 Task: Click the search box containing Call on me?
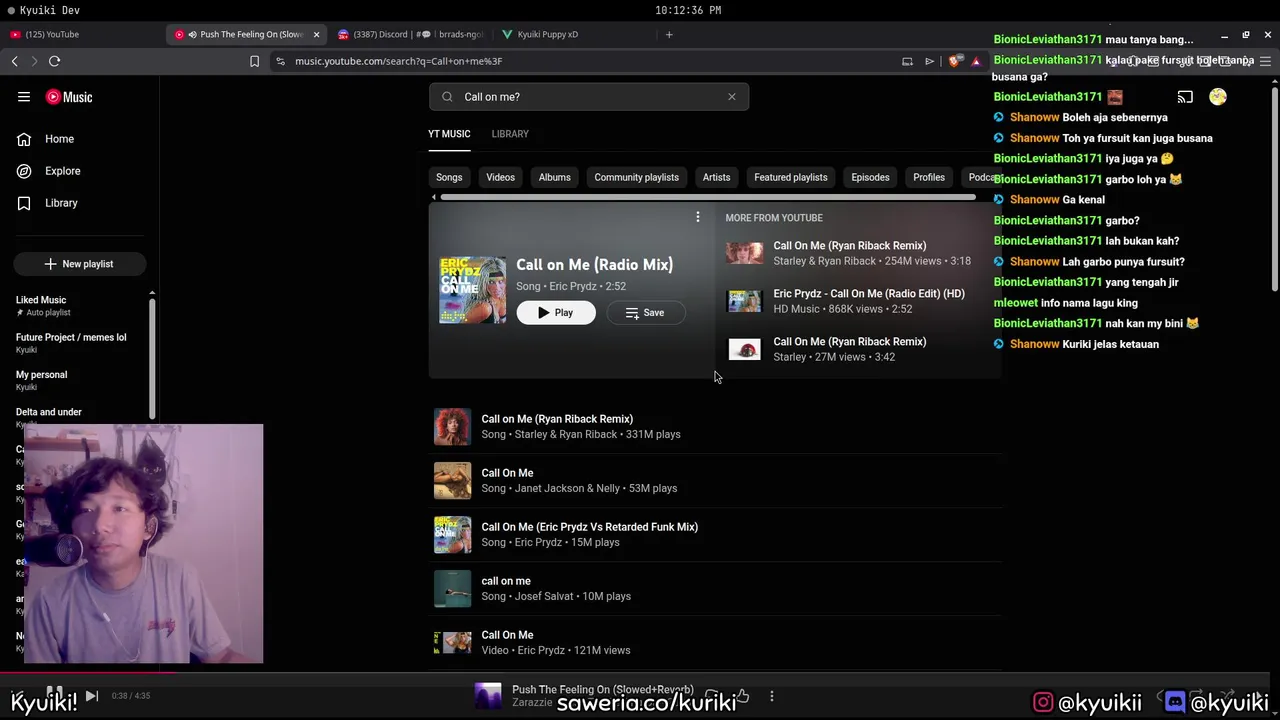point(590,97)
